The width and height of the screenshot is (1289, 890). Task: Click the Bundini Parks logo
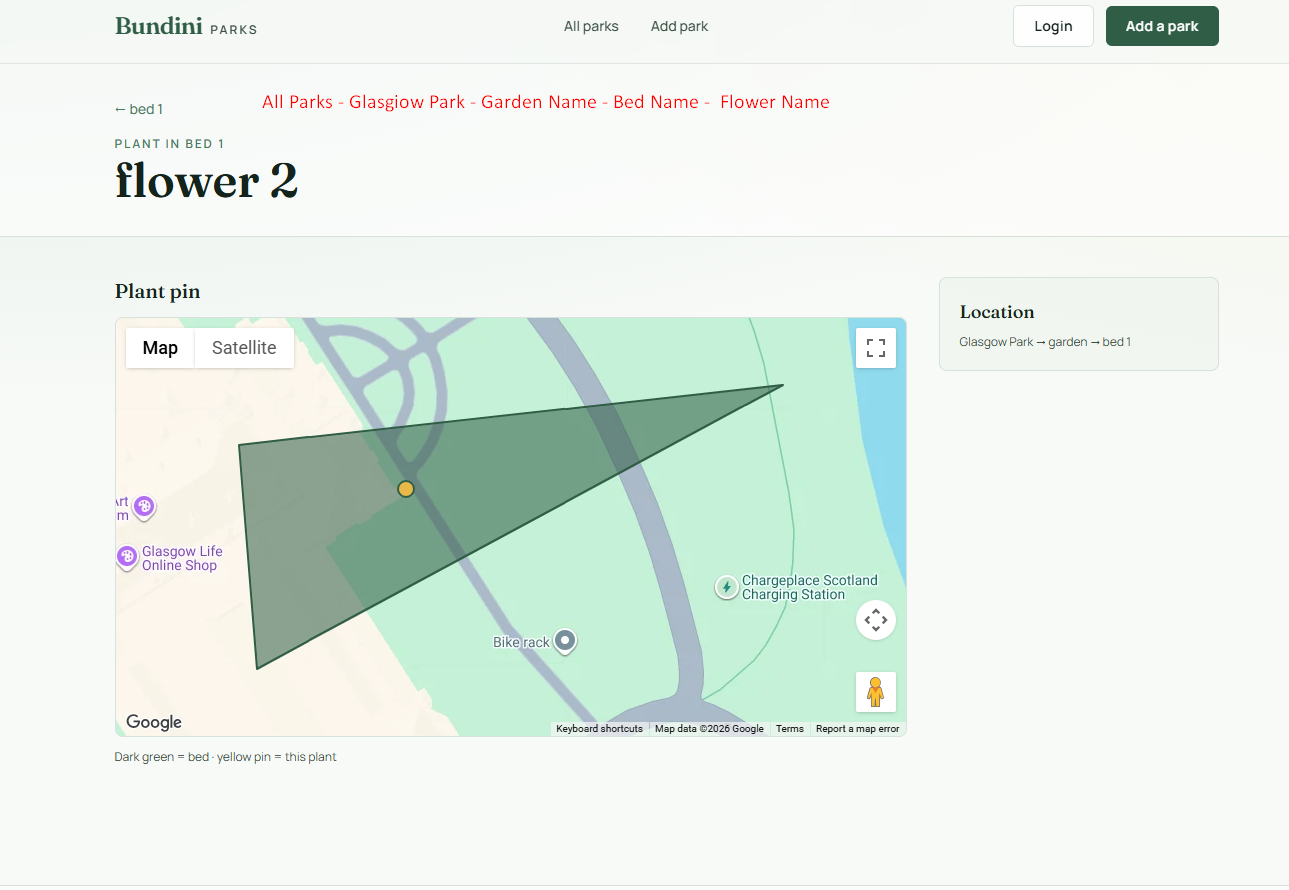pos(186,26)
